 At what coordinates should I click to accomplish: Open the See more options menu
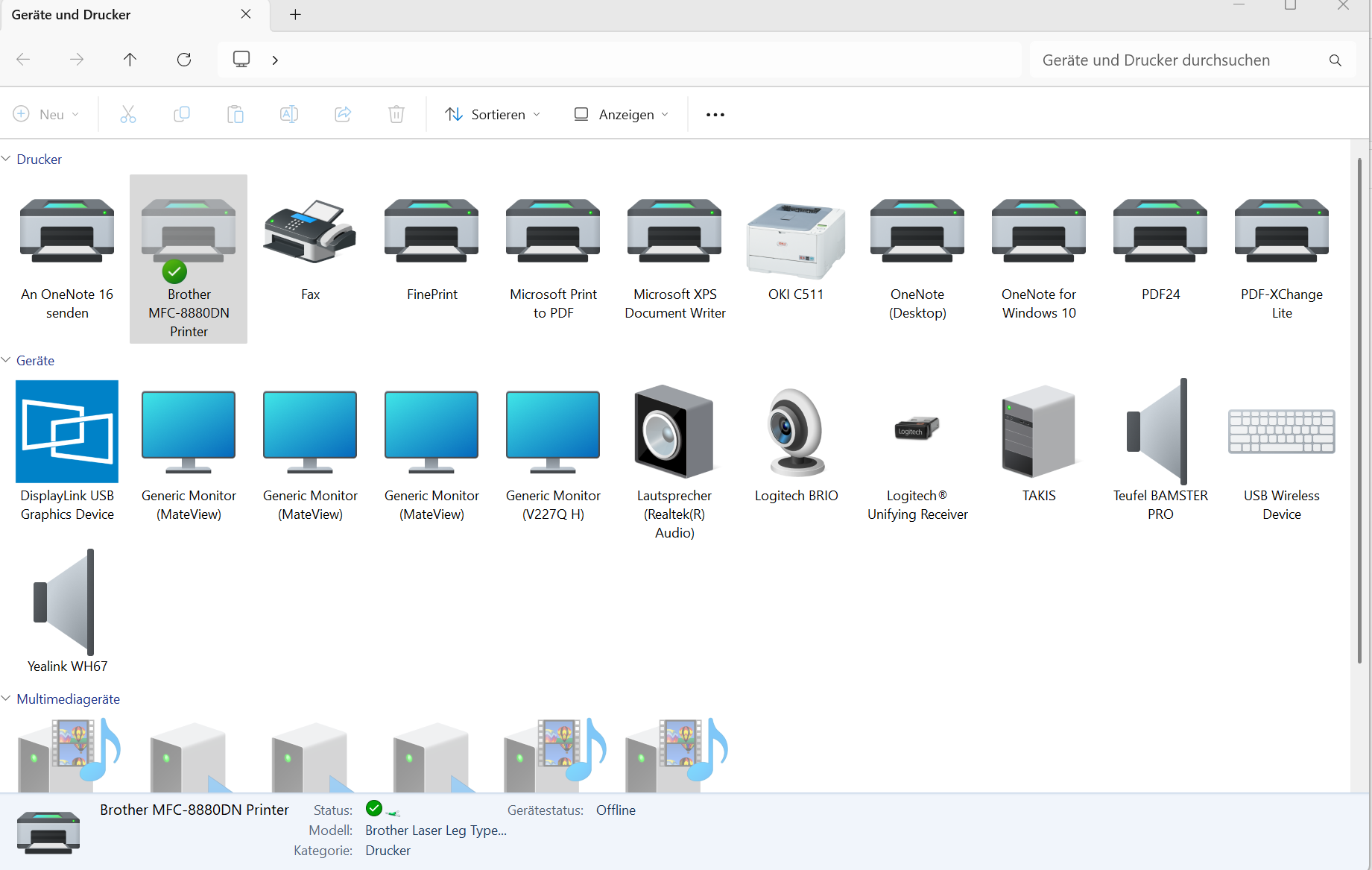click(714, 114)
